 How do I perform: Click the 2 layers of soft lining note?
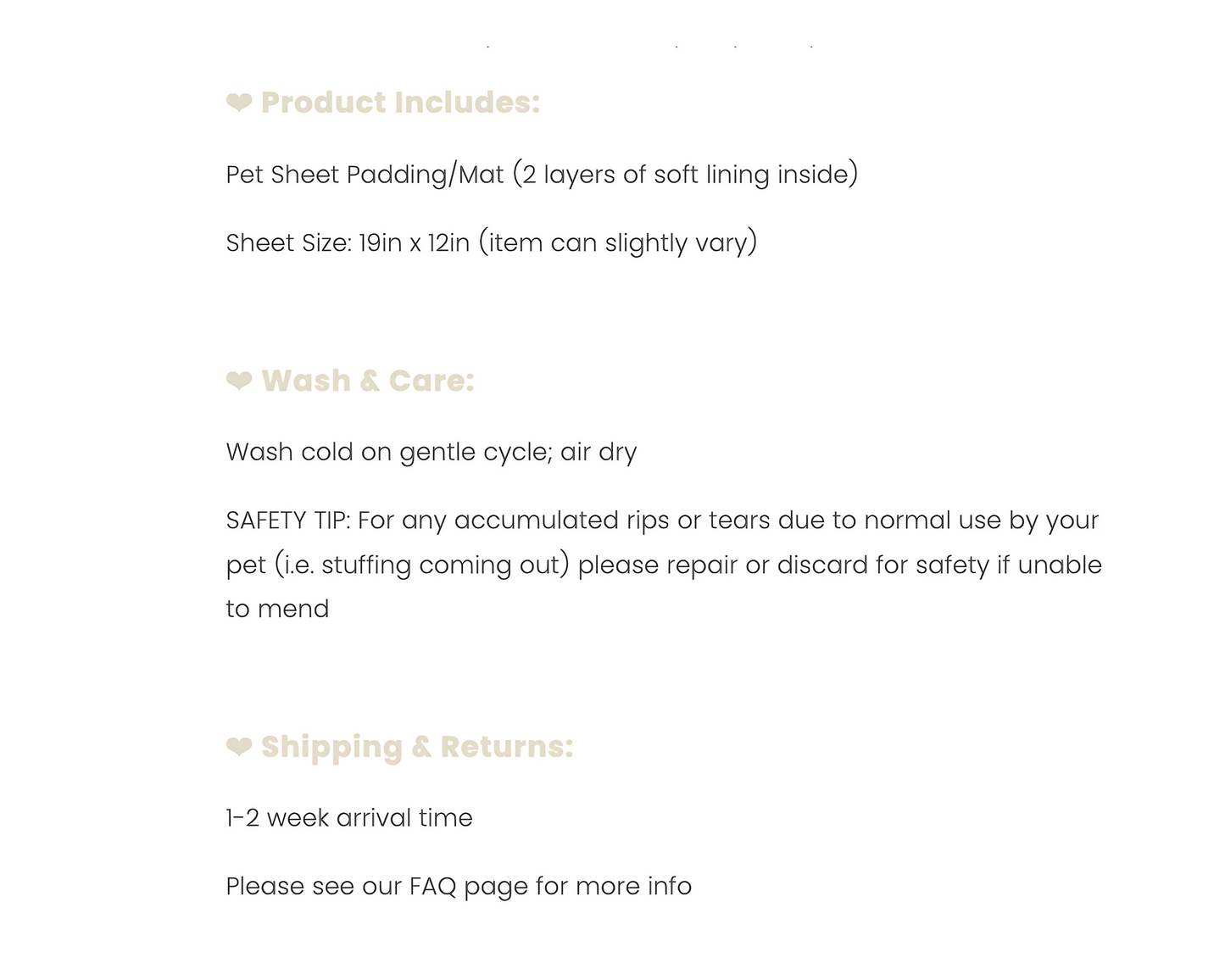coord(686,175)
